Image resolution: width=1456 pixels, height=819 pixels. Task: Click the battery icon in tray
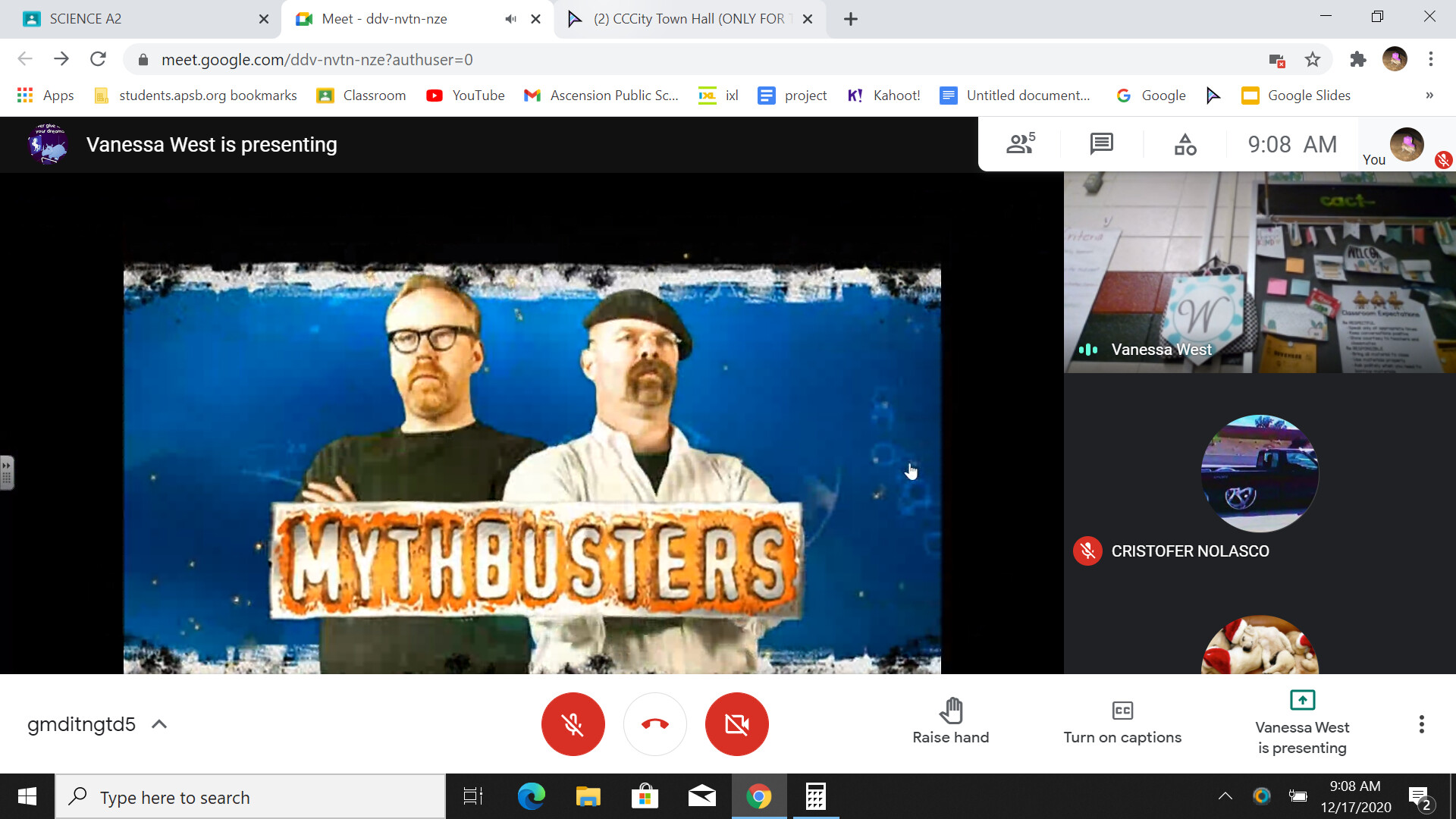click(1298, 796)
